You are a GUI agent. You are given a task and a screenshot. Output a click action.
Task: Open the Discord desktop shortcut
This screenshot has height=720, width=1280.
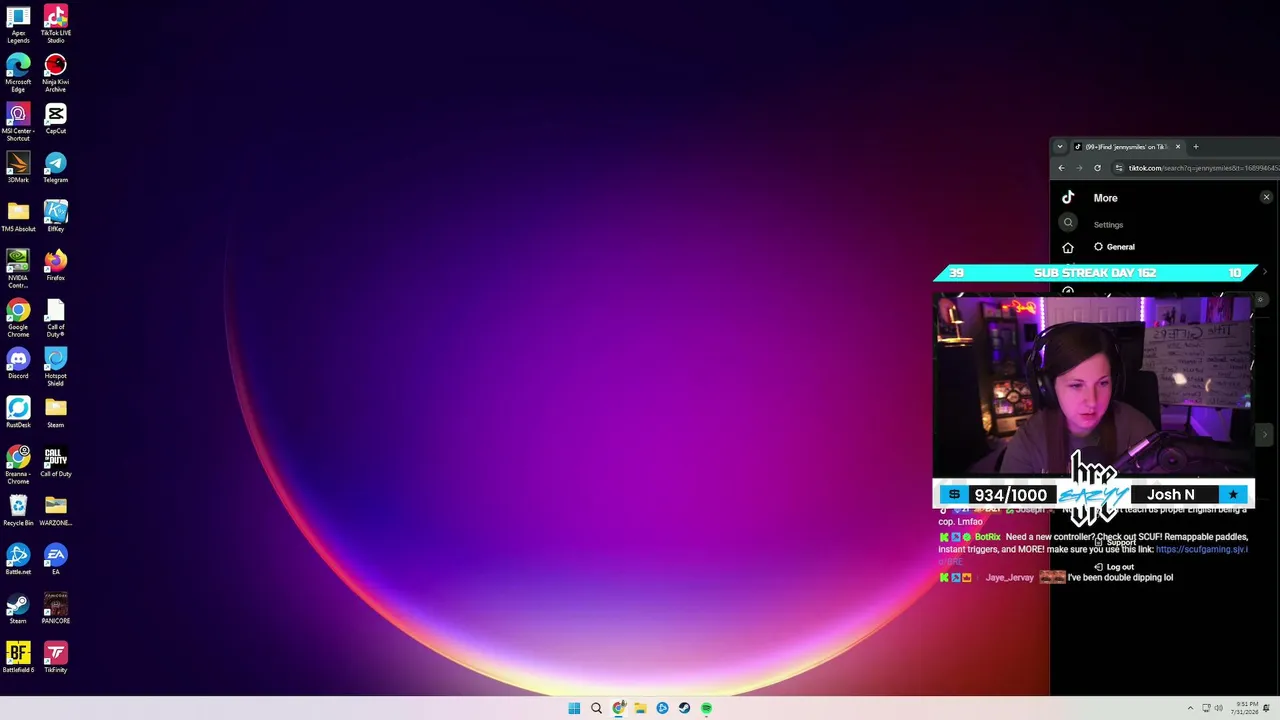18,363
